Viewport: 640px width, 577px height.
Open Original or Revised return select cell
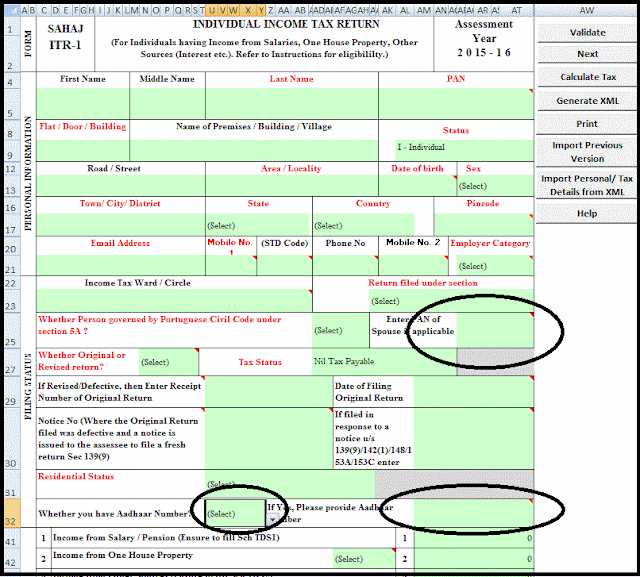(x=169, y=362)
